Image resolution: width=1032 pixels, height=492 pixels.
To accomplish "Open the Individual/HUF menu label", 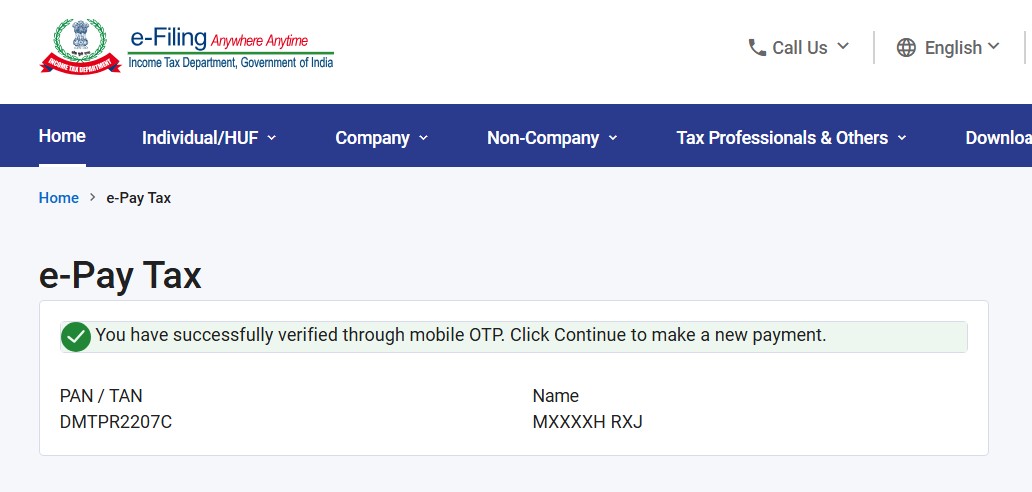I will (200, 137).
